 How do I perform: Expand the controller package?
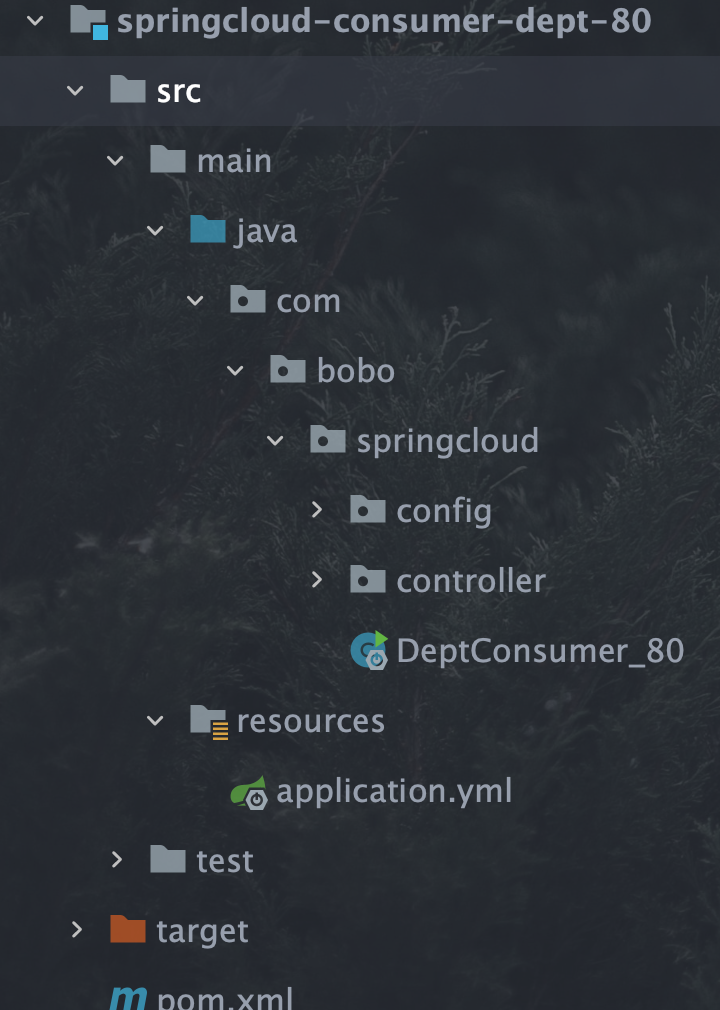tap(317, 581)
